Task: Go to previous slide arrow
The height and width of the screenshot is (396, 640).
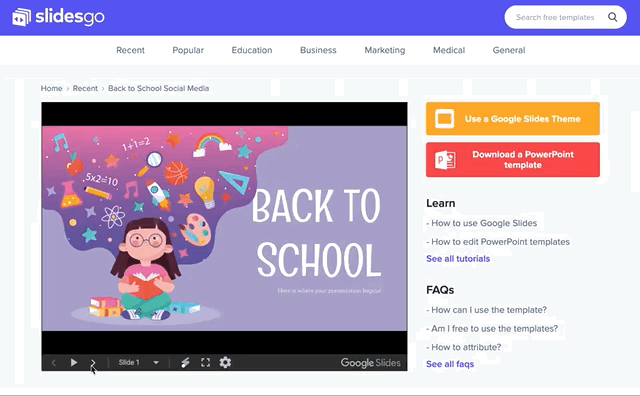Action: (53, 363)
